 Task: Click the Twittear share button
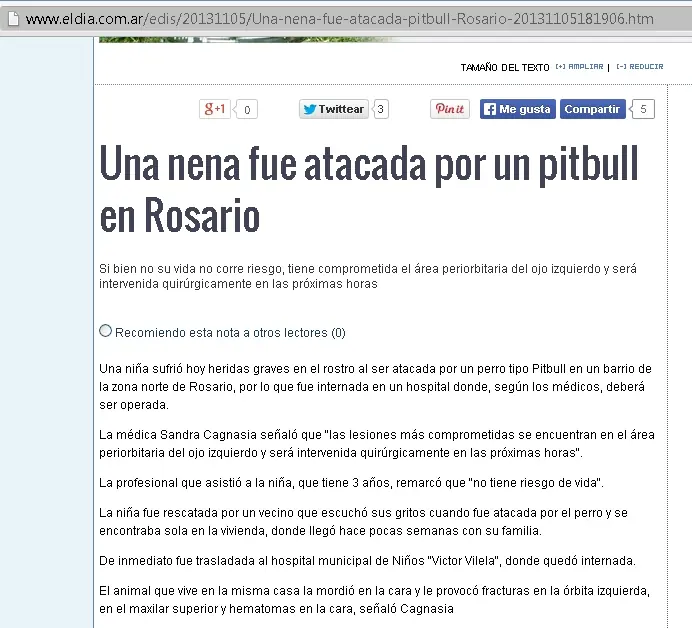point(334,109)
